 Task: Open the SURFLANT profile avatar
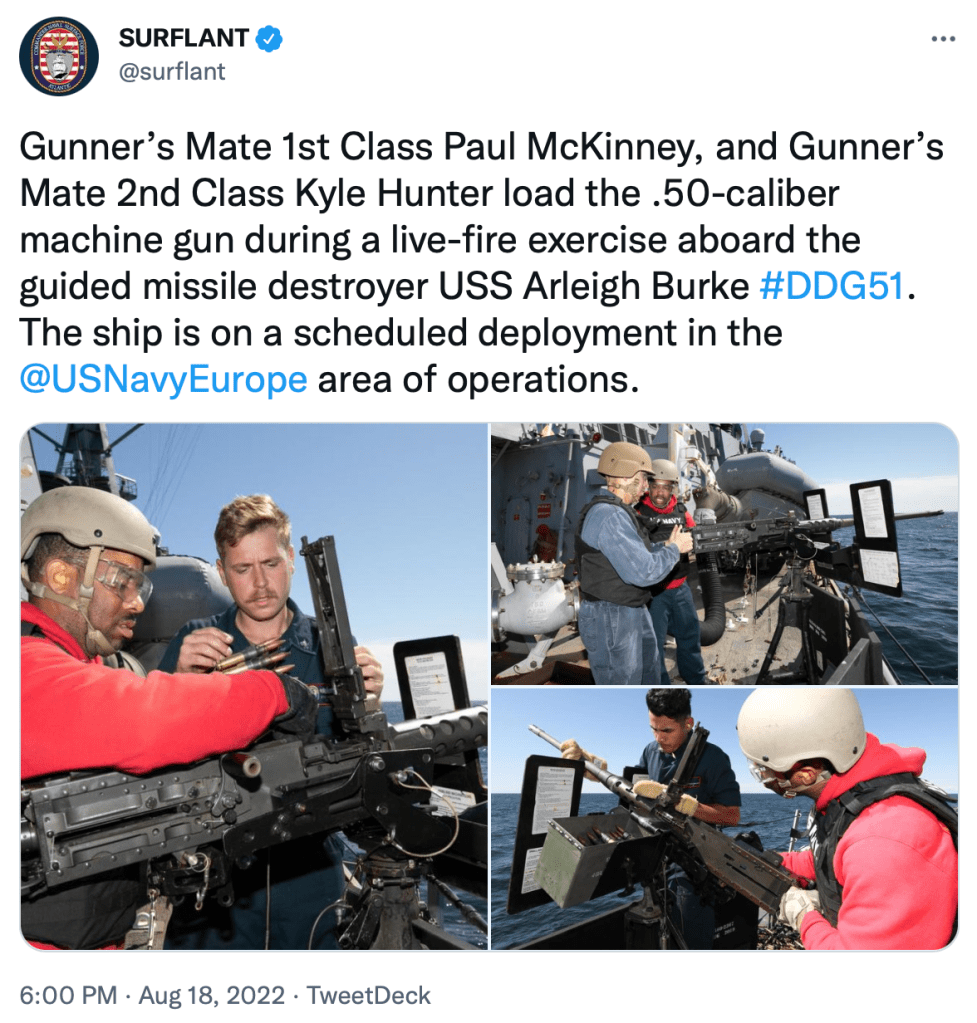click(x=59, y=55)
